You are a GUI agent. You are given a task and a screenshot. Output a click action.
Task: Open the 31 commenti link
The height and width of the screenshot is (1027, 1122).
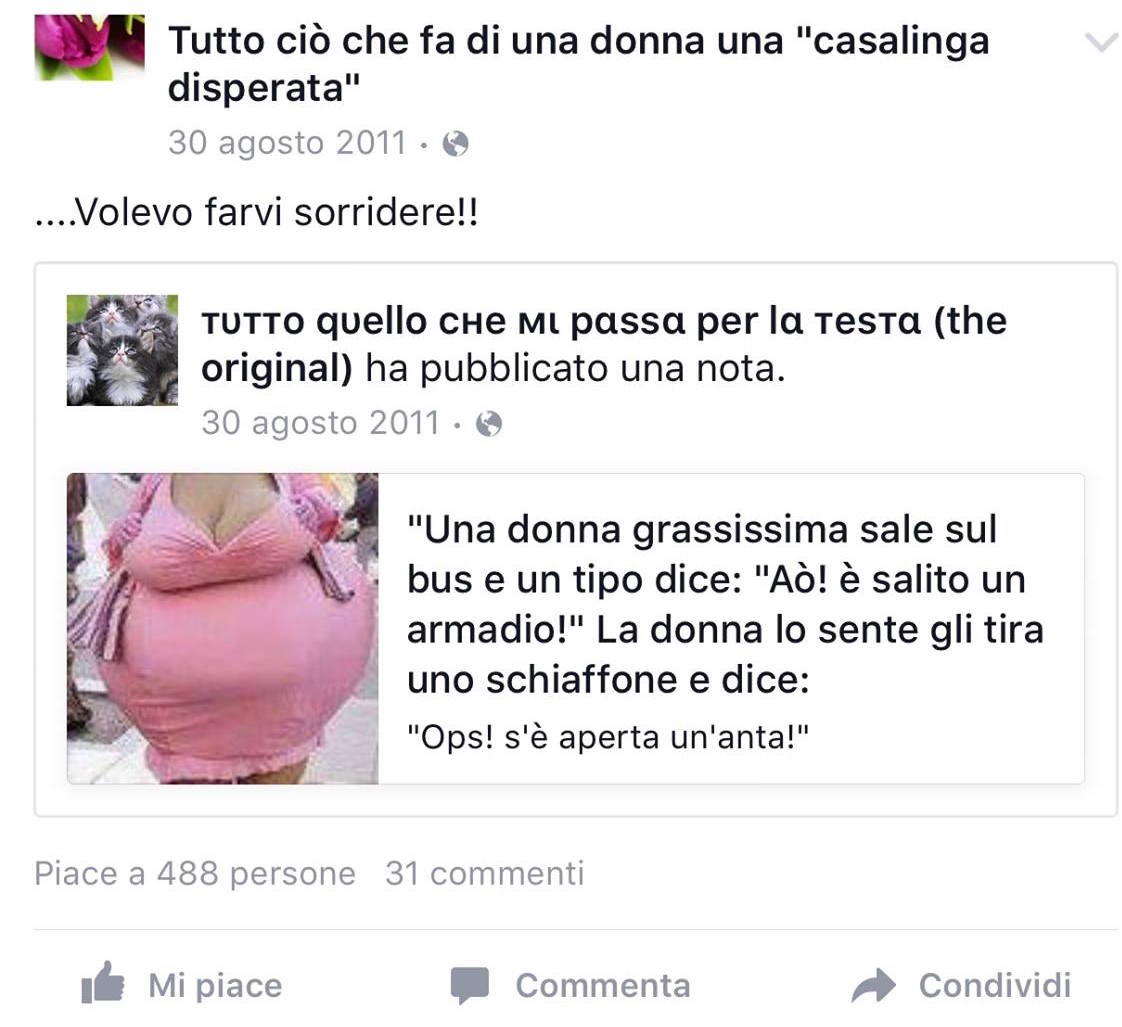pyautogui.click(x=485, y=874)
